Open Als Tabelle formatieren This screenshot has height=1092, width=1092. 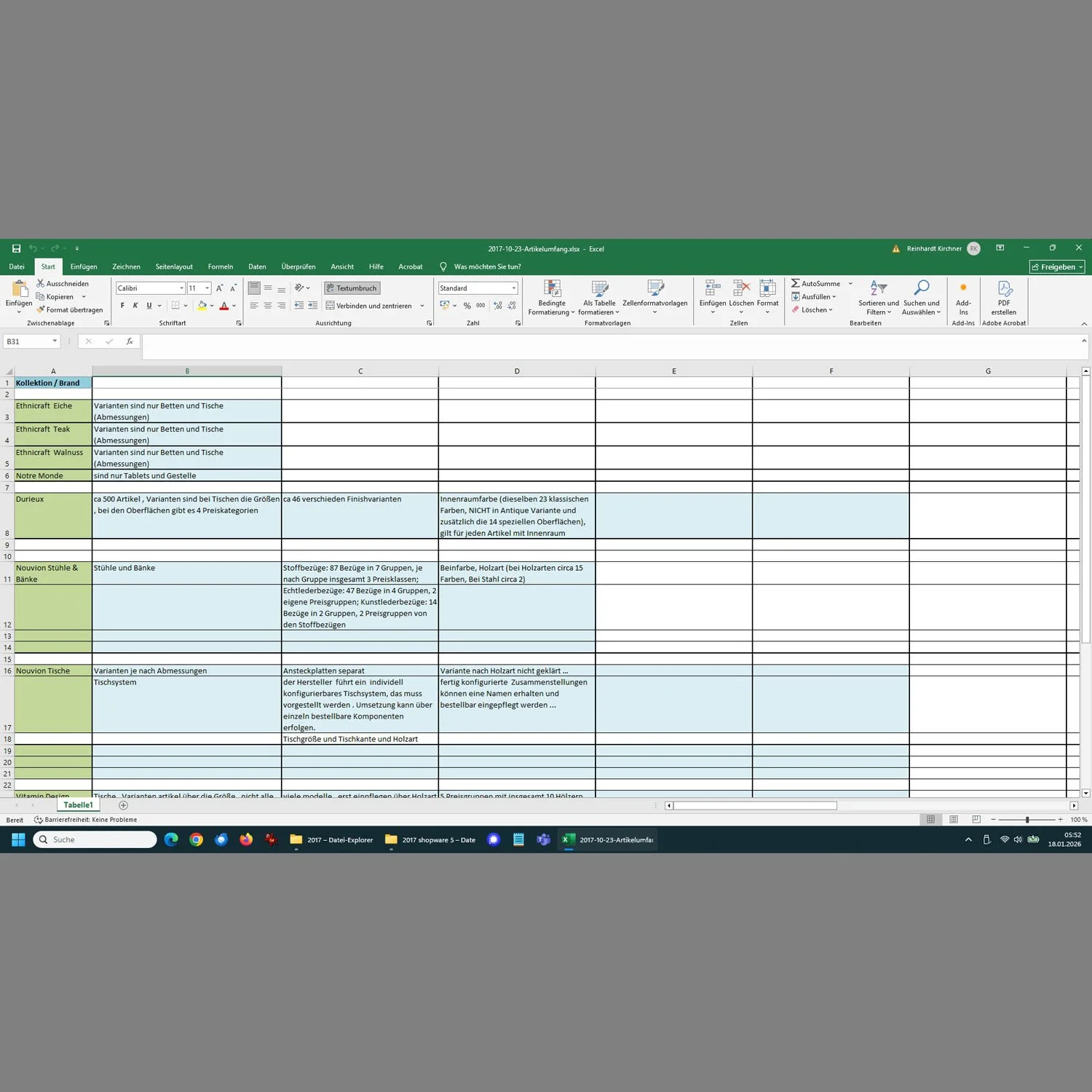pyautogui.click(x=598, y=298)
